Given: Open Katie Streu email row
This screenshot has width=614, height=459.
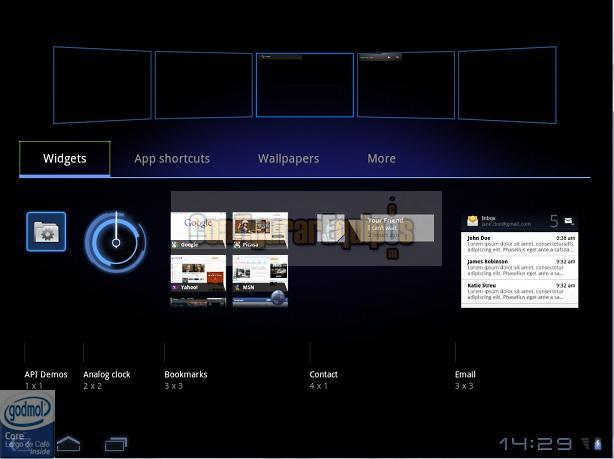Looking at the screenshot, I should (x=519, y=291).
